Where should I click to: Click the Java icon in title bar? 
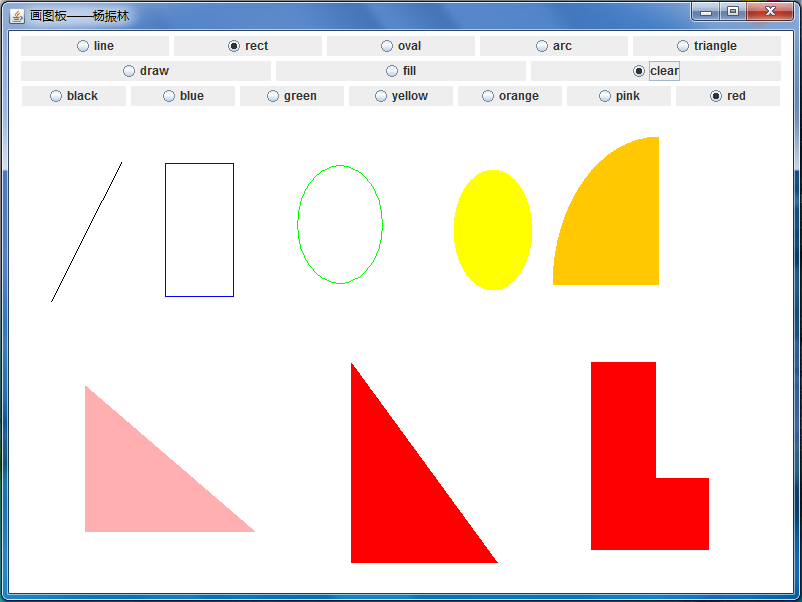(17, 16)
